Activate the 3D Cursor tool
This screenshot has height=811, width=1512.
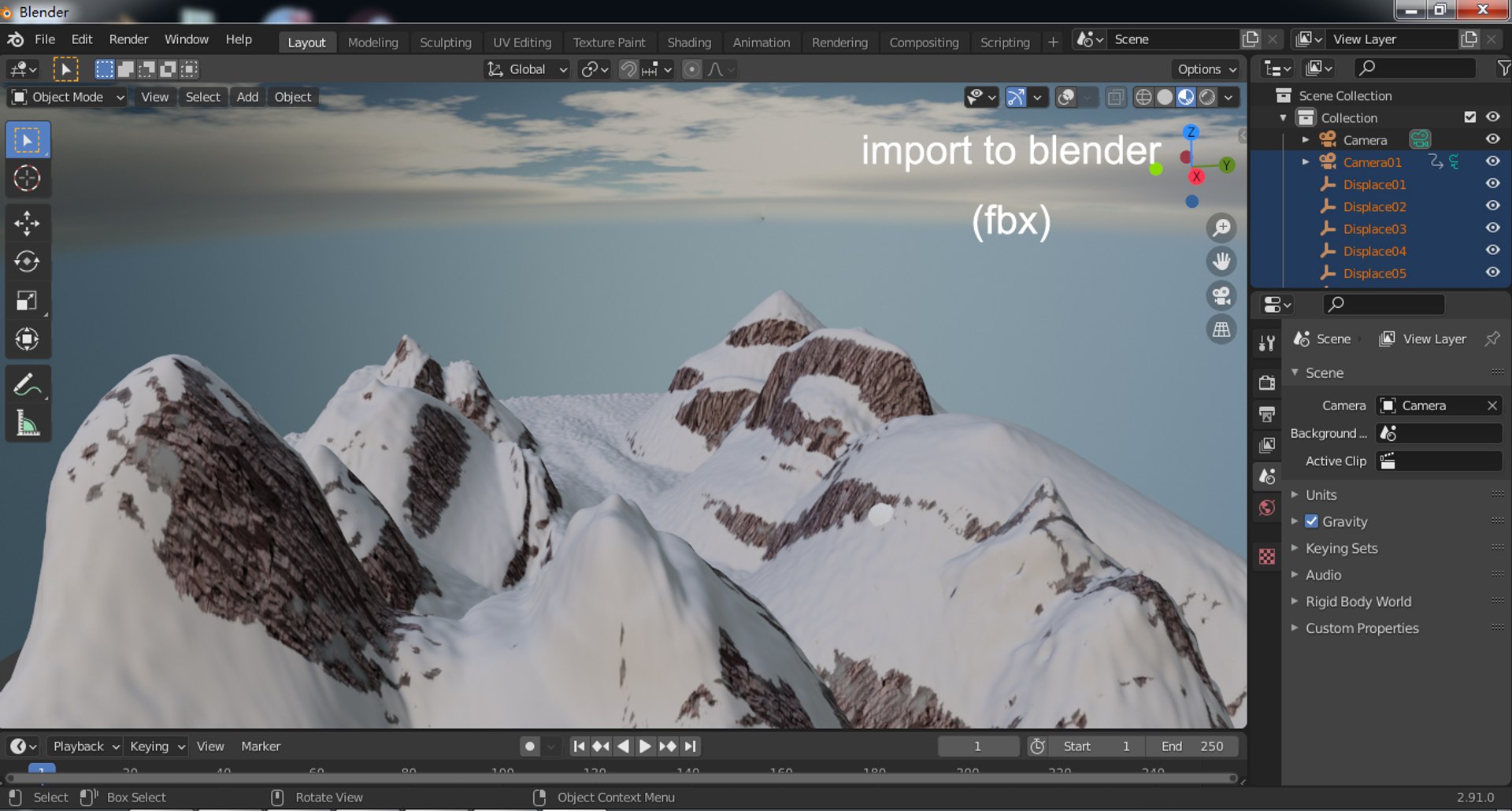[x=28, y=179]
